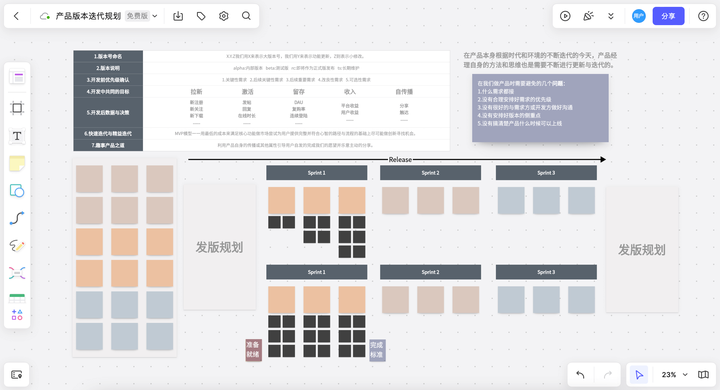Go back using the left arrow icon
This screenshot has width=720, height=390.
click(16, 16)
